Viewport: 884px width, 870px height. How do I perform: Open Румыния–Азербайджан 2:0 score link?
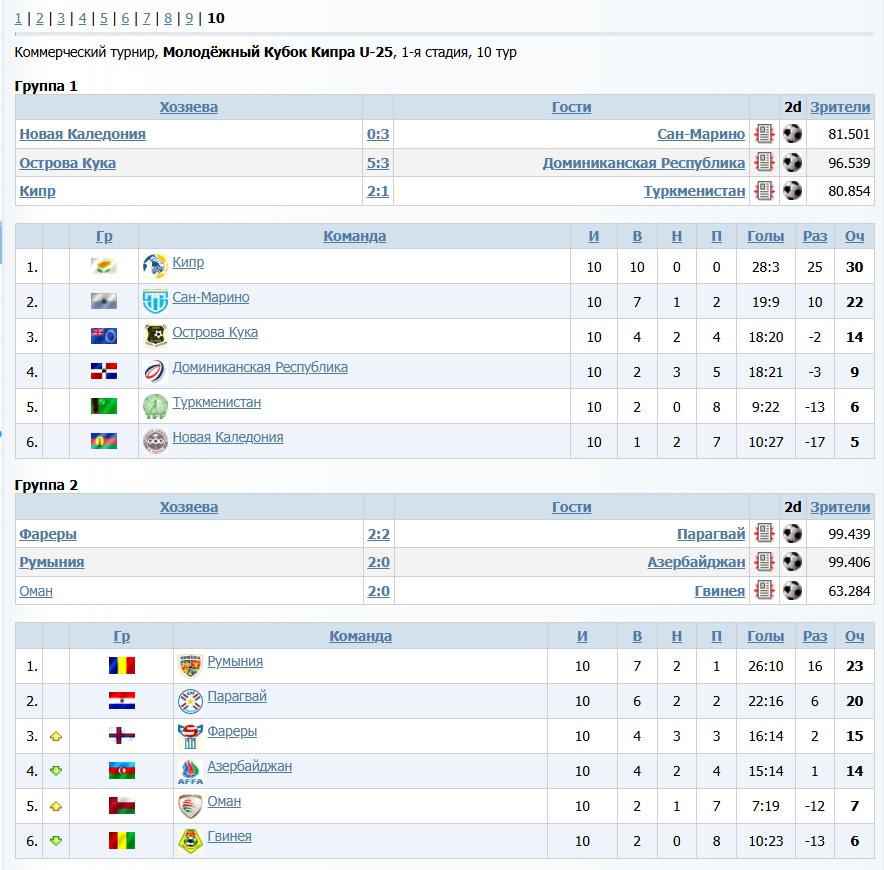tap(378, 562)
